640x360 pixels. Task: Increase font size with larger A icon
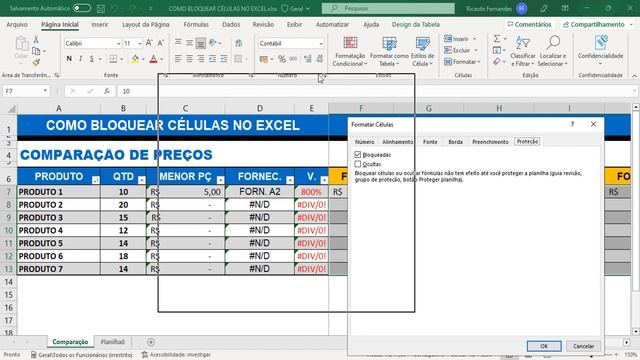tap(149, 43)
